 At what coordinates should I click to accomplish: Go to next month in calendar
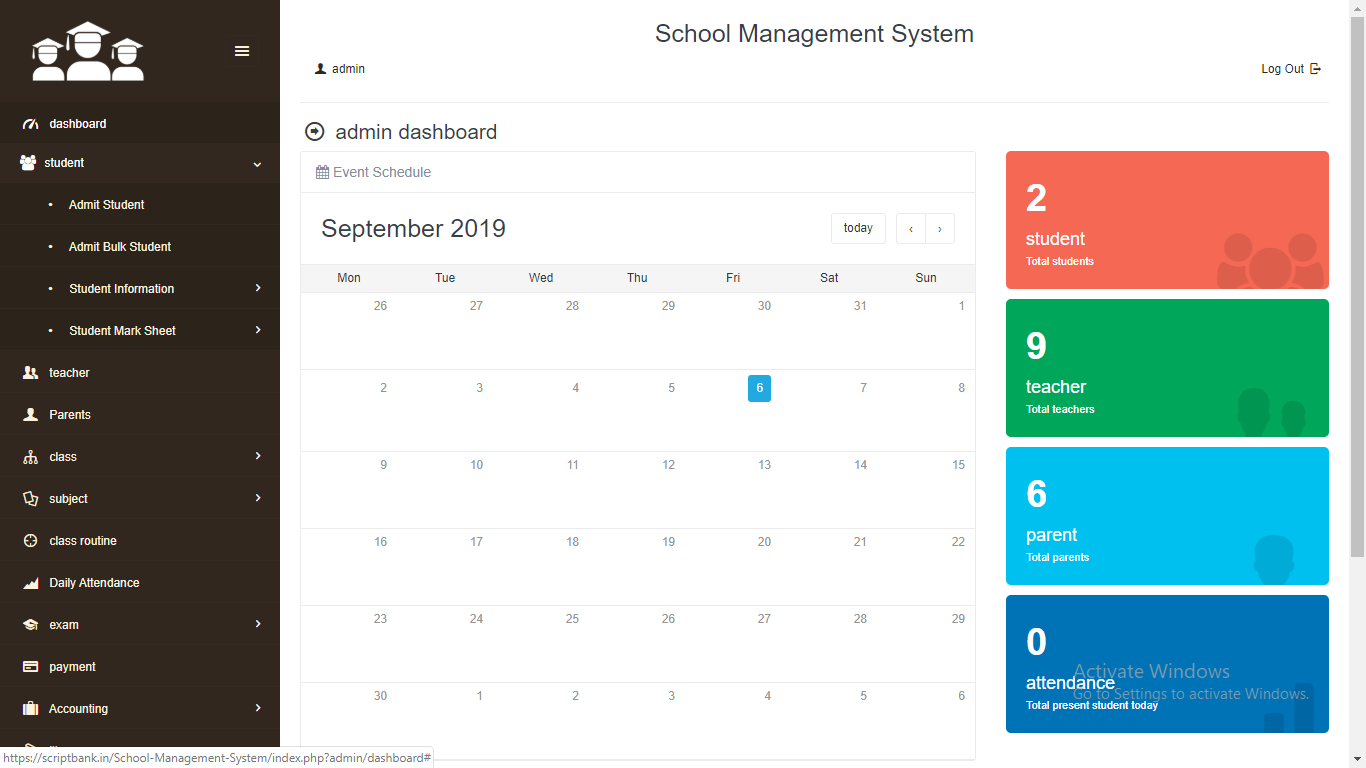[940, 229]
